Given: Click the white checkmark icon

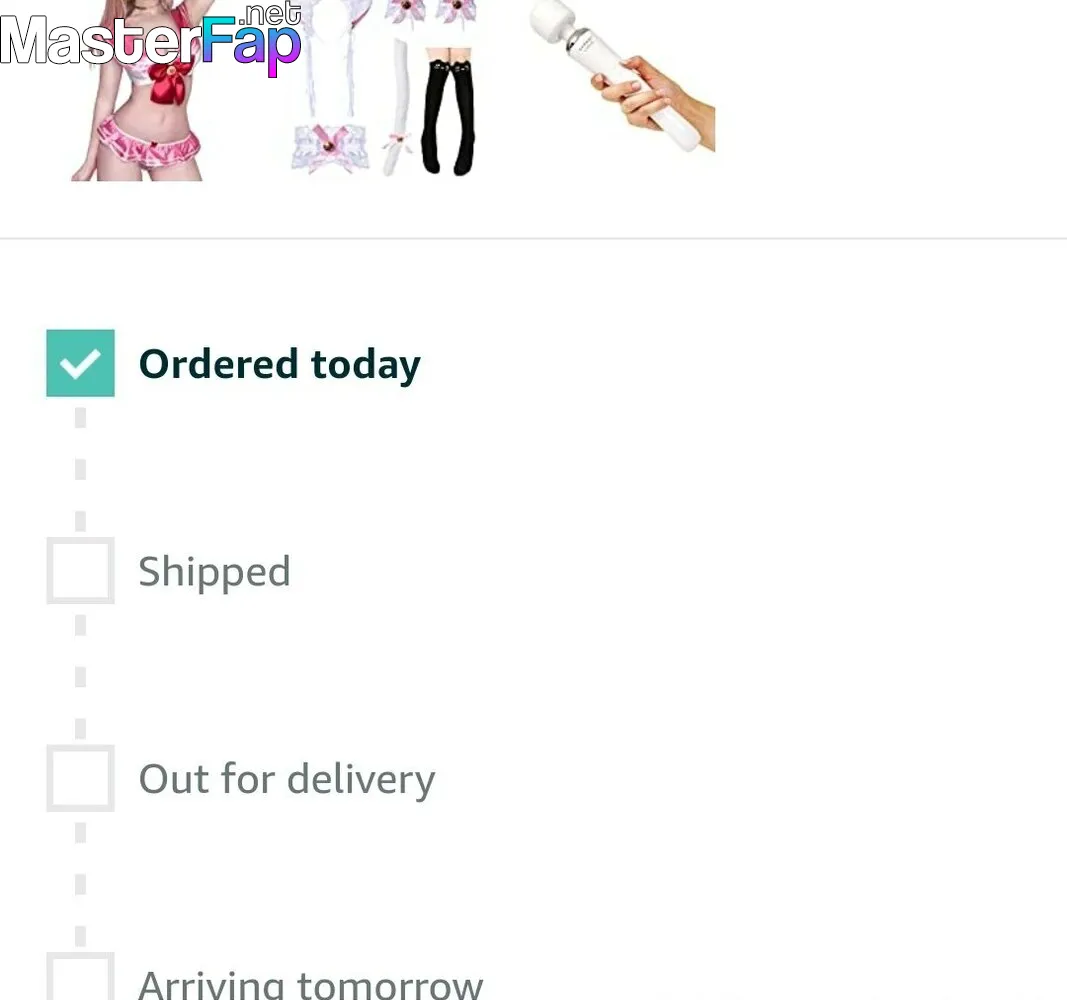Looking at the screenshot, I should pyautogui.click(x=80, y=364).
